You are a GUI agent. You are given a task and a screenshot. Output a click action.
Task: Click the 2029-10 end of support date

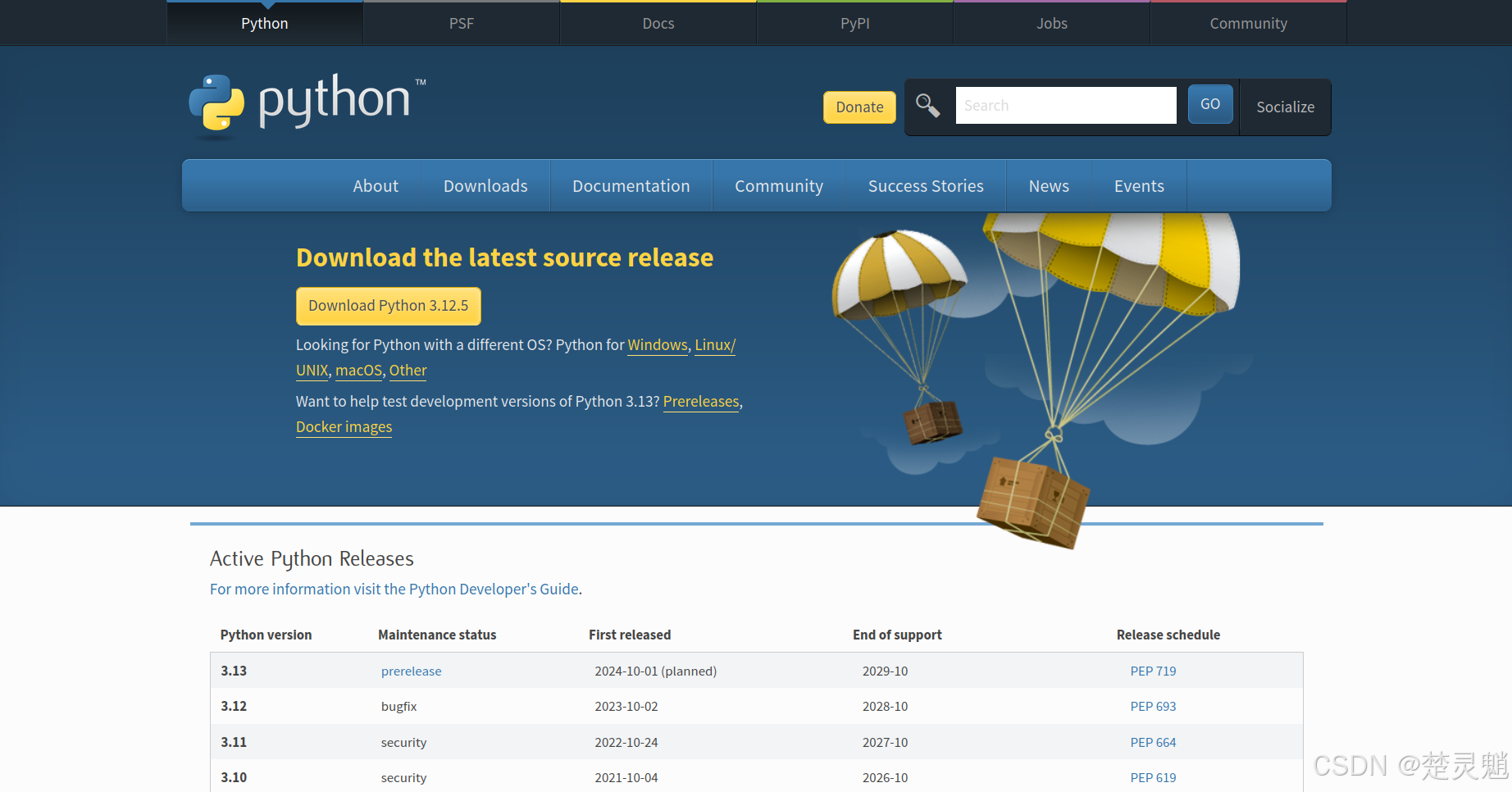pyautogui.click(x=885, y=671)
